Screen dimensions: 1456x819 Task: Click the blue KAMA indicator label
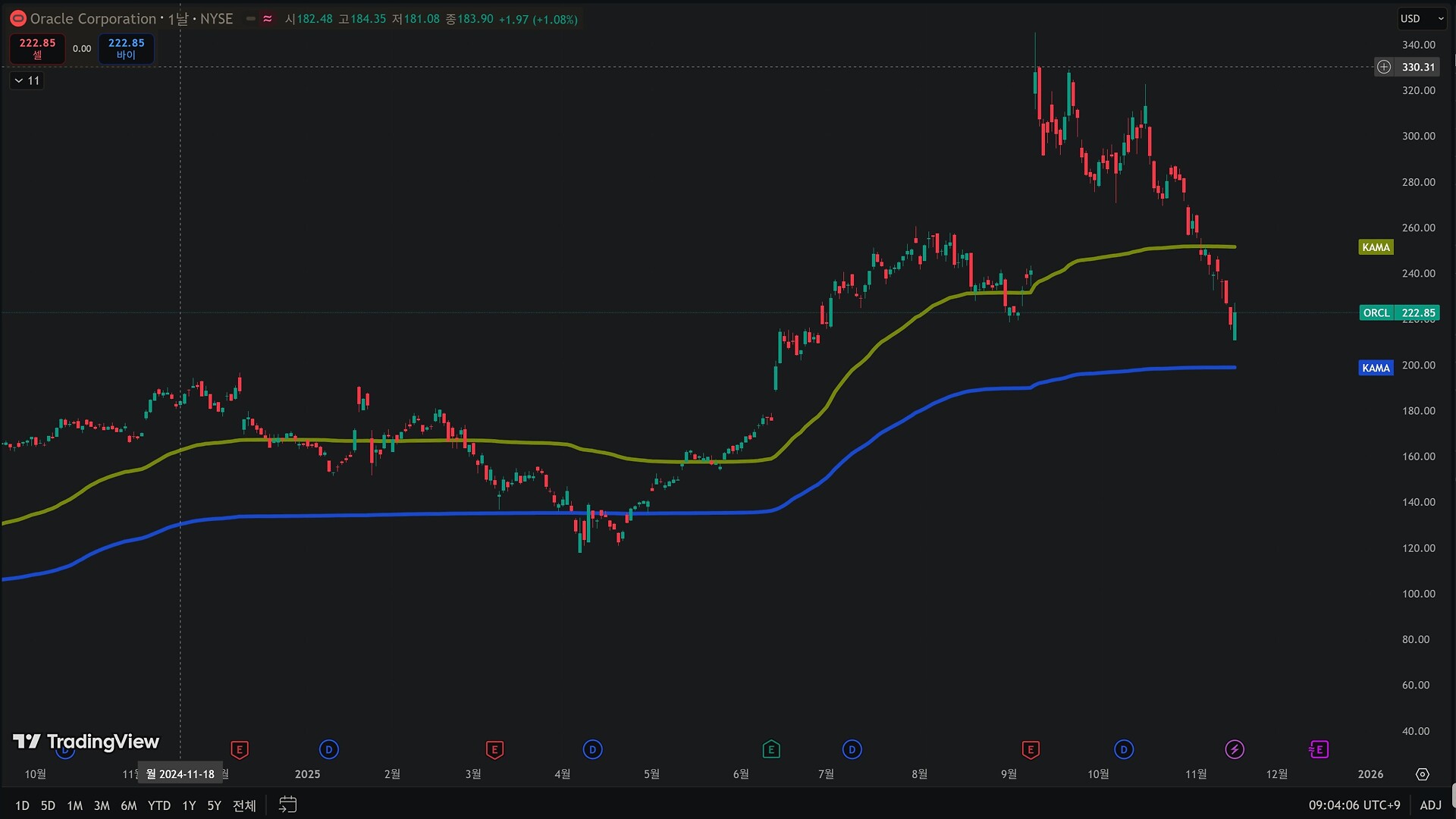[x=1375, y=368]
